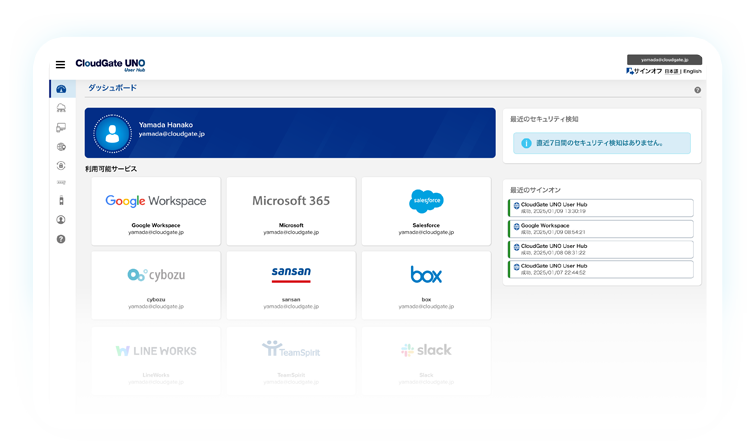Click the Google Workspace logo
Screen dimensions: 750x447
(156, 201)
